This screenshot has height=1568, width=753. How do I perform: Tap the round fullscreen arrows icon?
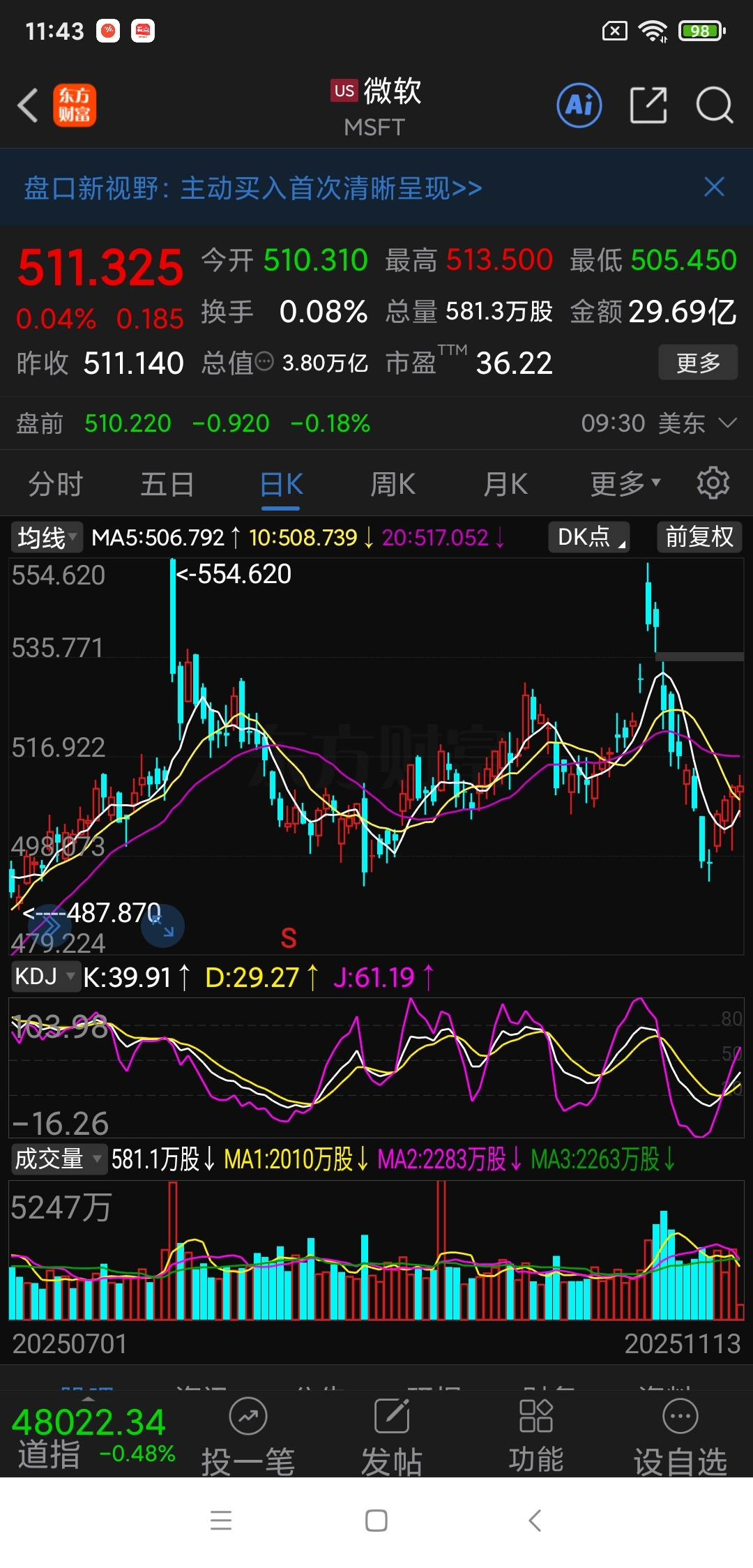point(162,926)
